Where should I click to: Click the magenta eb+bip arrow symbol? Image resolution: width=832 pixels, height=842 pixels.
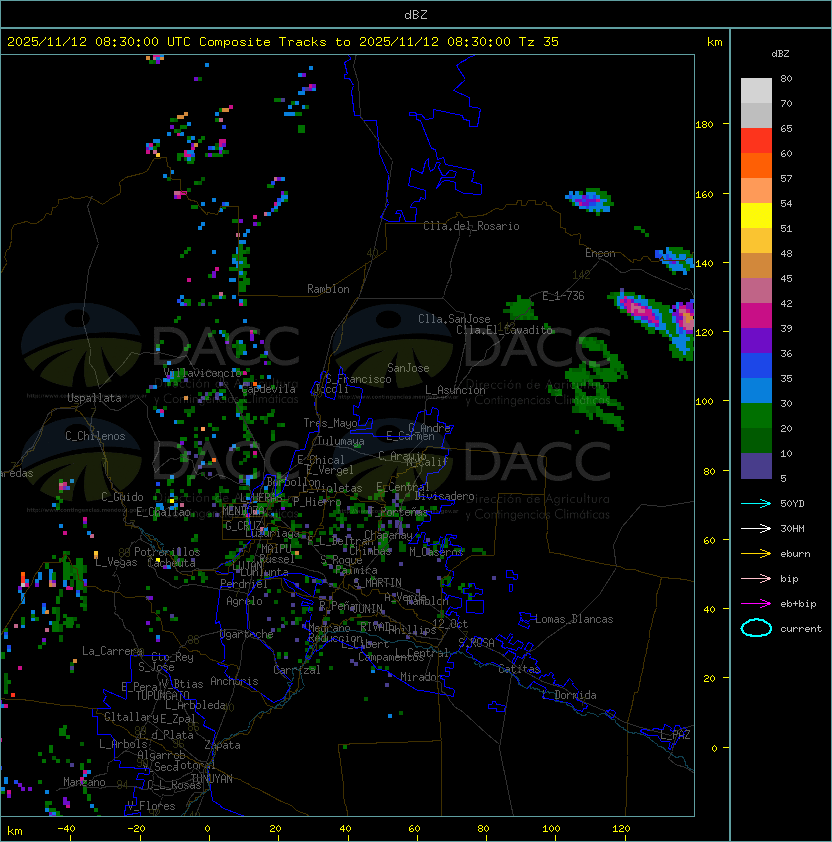(x=756, y=604)
